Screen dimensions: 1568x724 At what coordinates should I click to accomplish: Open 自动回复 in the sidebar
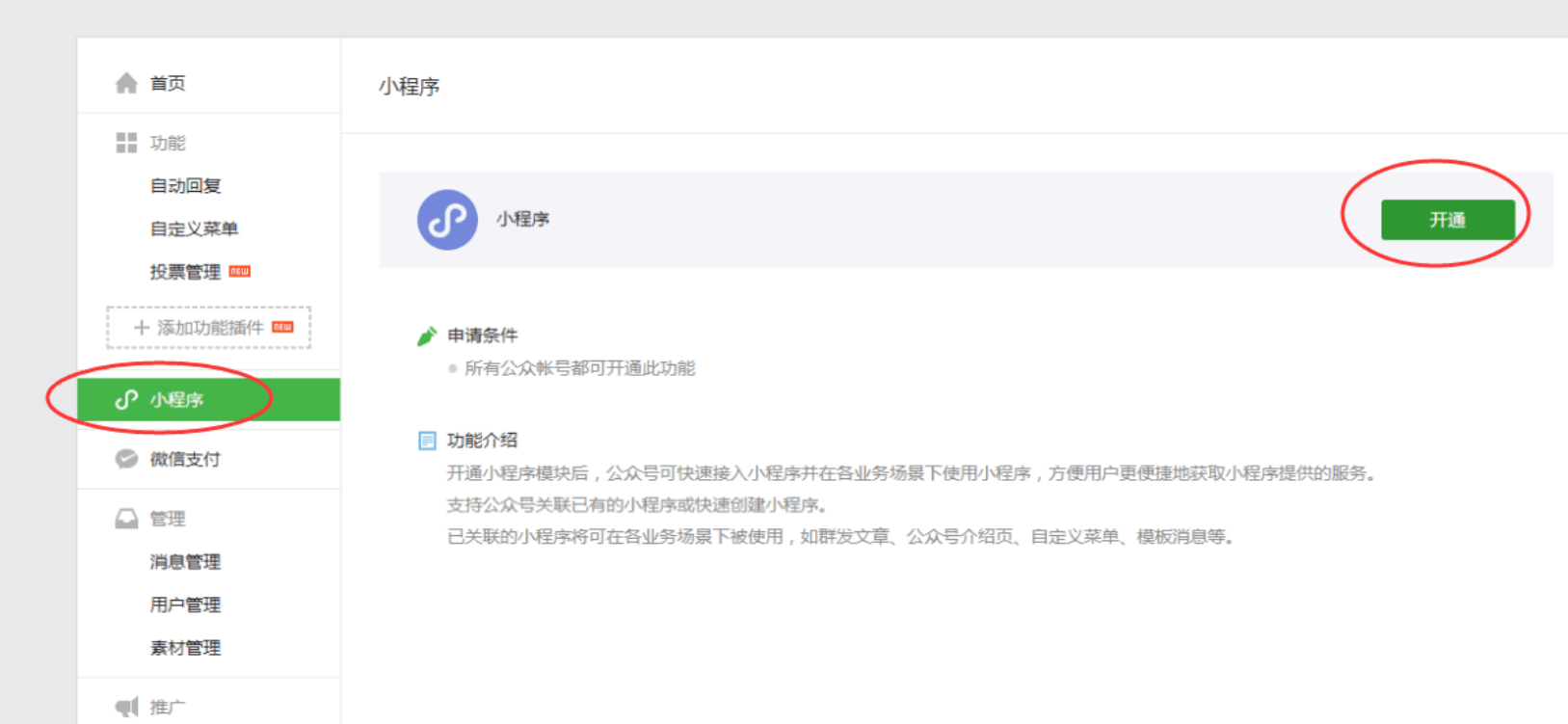coord(185,186)
